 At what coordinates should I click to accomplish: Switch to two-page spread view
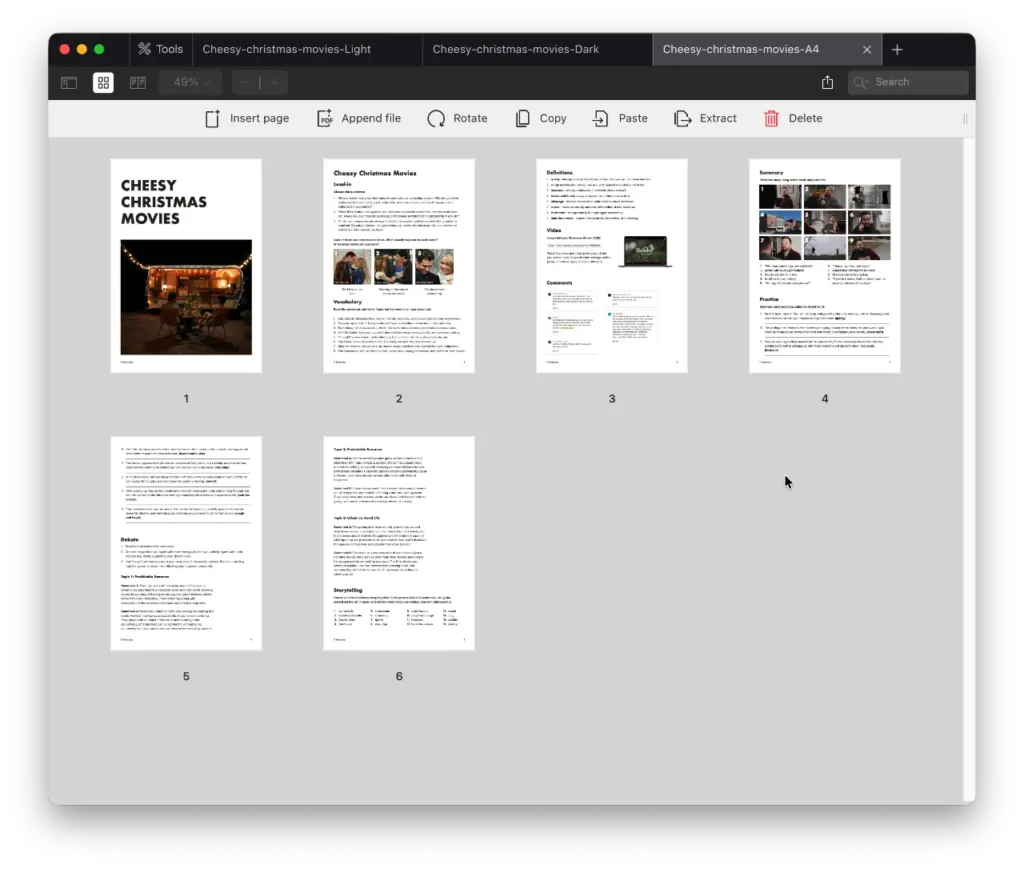pyautogui.click(x=137, y=83)
